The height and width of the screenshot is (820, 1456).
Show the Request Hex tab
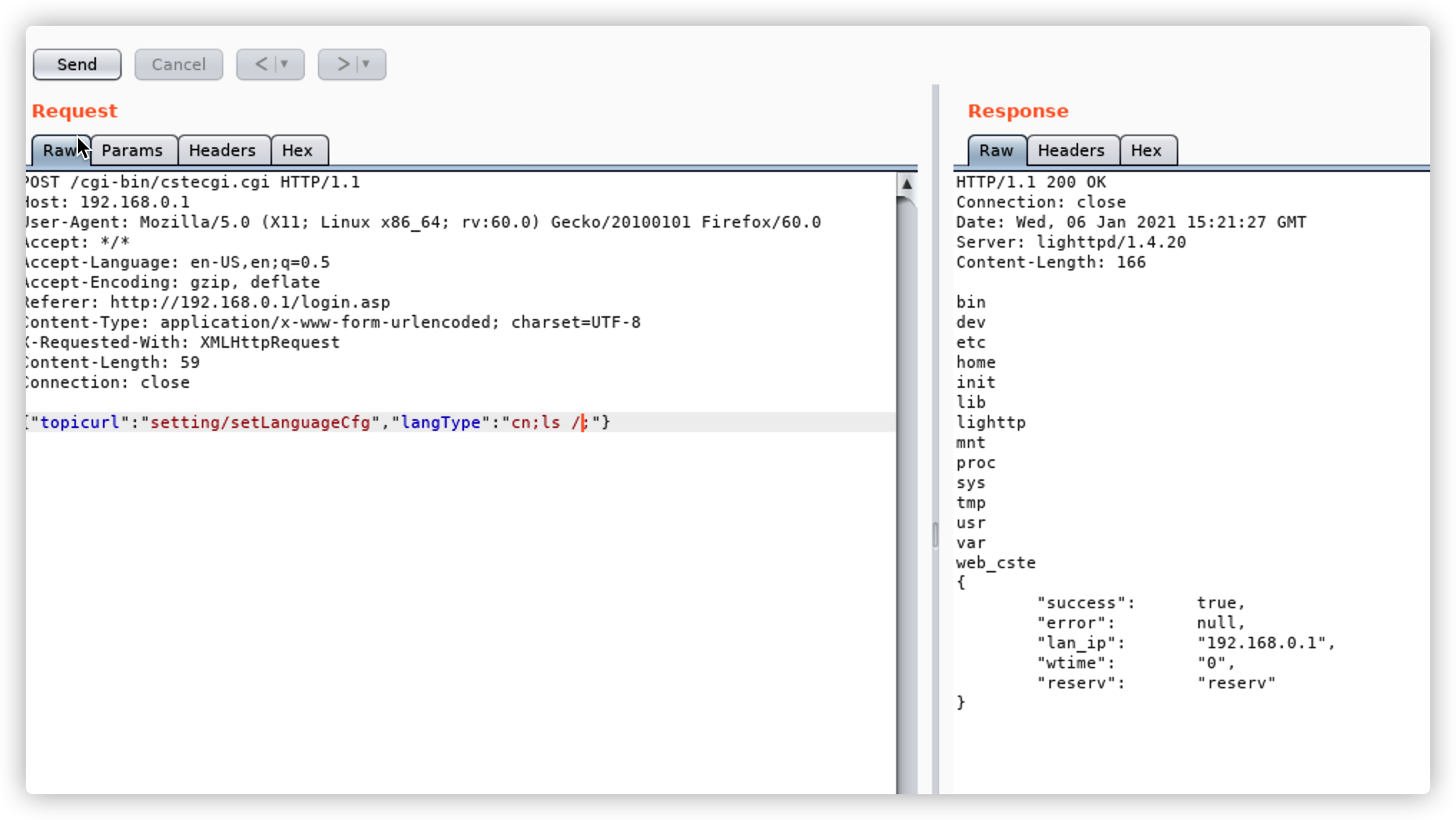coord(297,150)
